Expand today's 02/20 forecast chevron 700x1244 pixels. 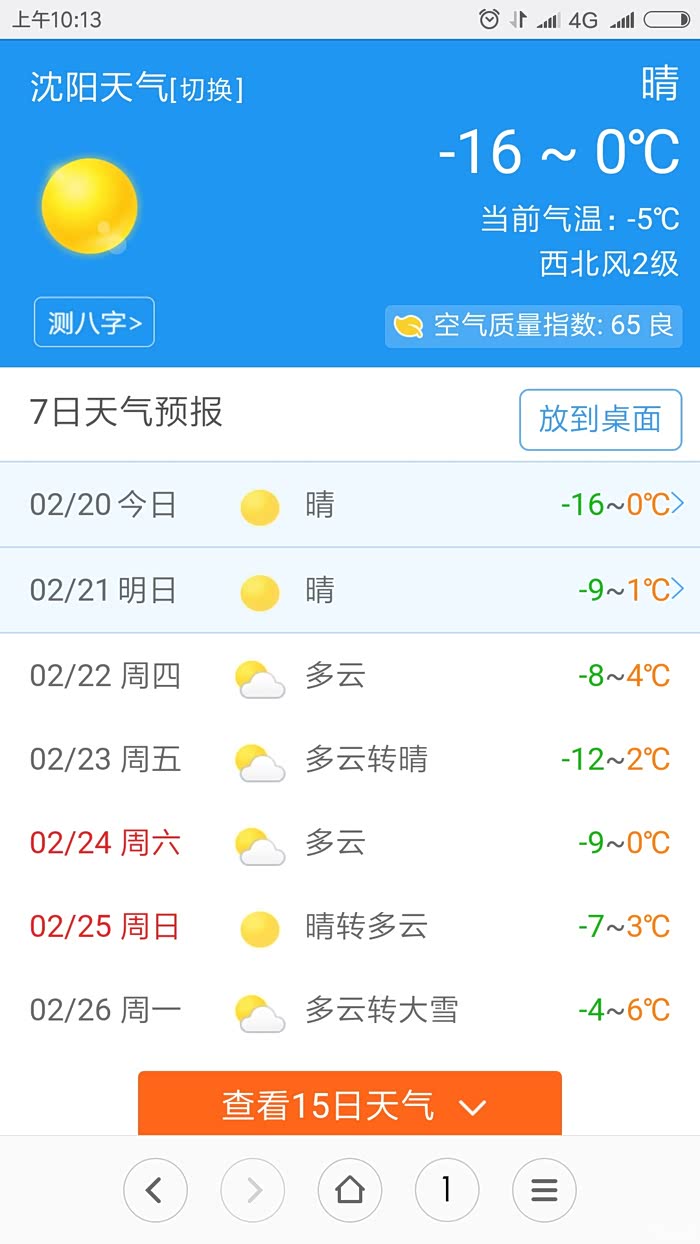[677, 504]
